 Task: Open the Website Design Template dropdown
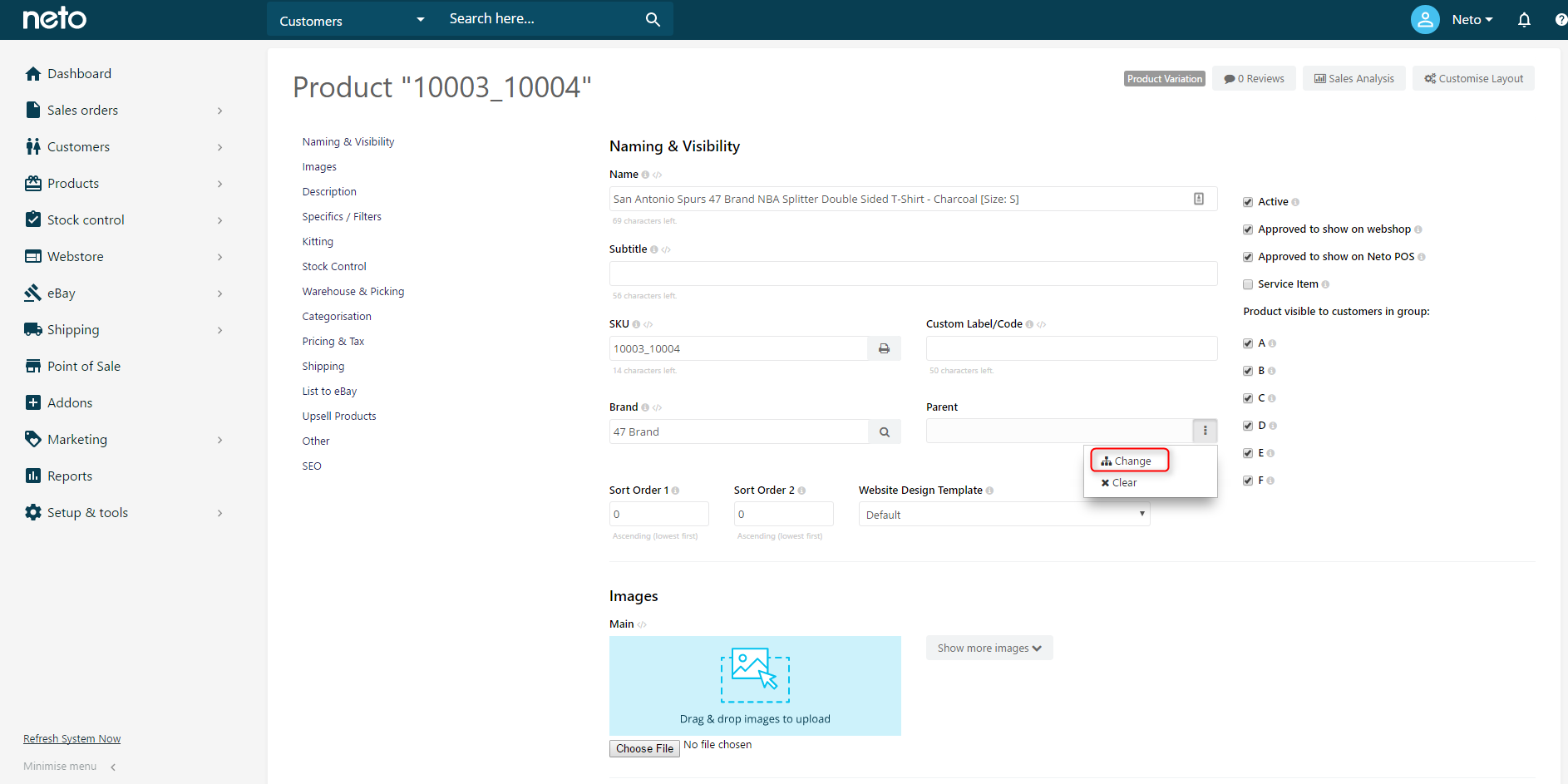coord(1004,515)
